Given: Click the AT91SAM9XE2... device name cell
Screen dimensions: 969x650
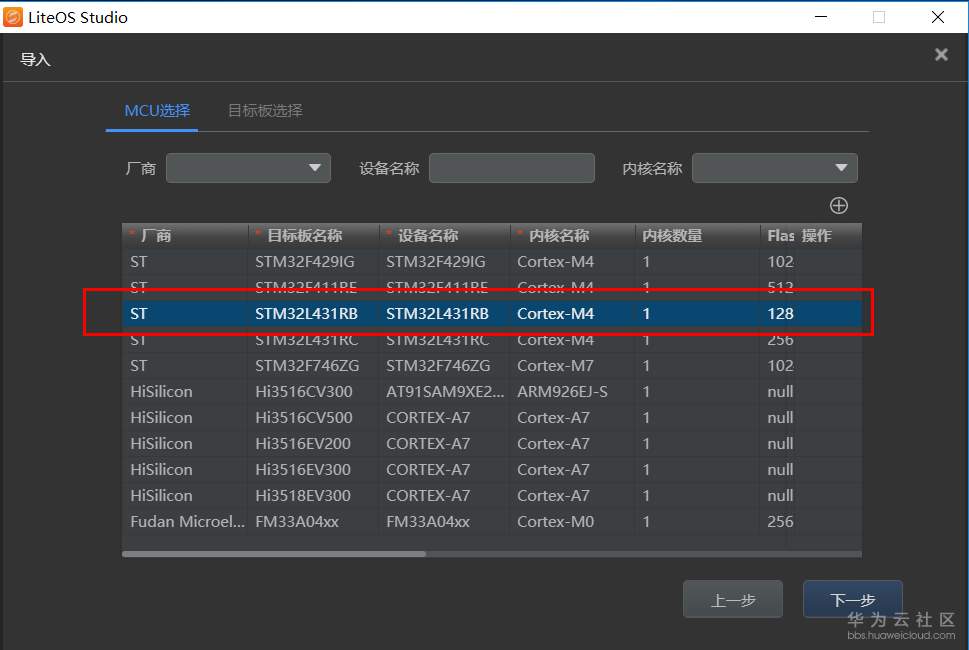Looking at the screenshot, I should point(445,392).
